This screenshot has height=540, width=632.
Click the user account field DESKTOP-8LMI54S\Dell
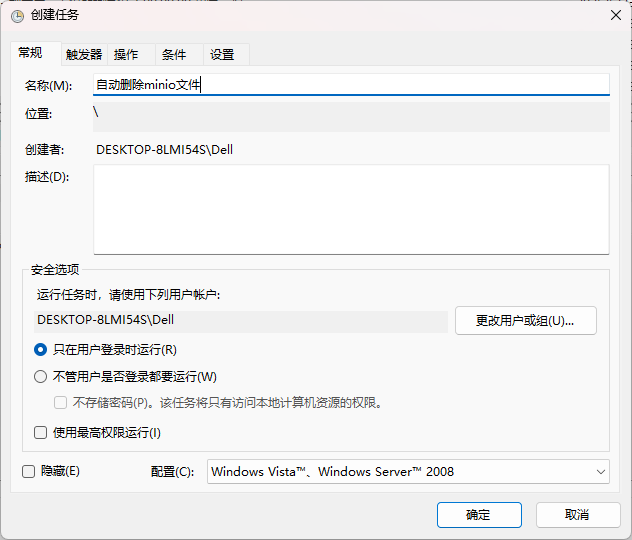click(x=241, y=321)
